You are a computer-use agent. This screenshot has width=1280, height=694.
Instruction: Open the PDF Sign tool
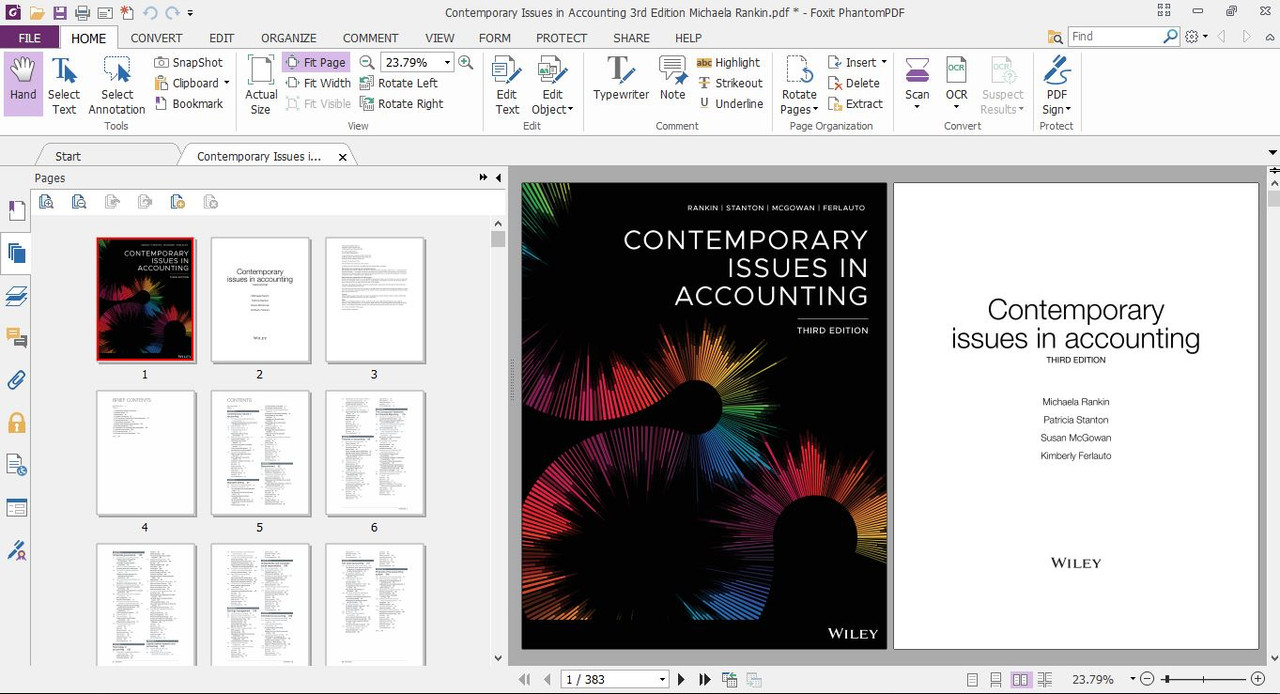1057,84
